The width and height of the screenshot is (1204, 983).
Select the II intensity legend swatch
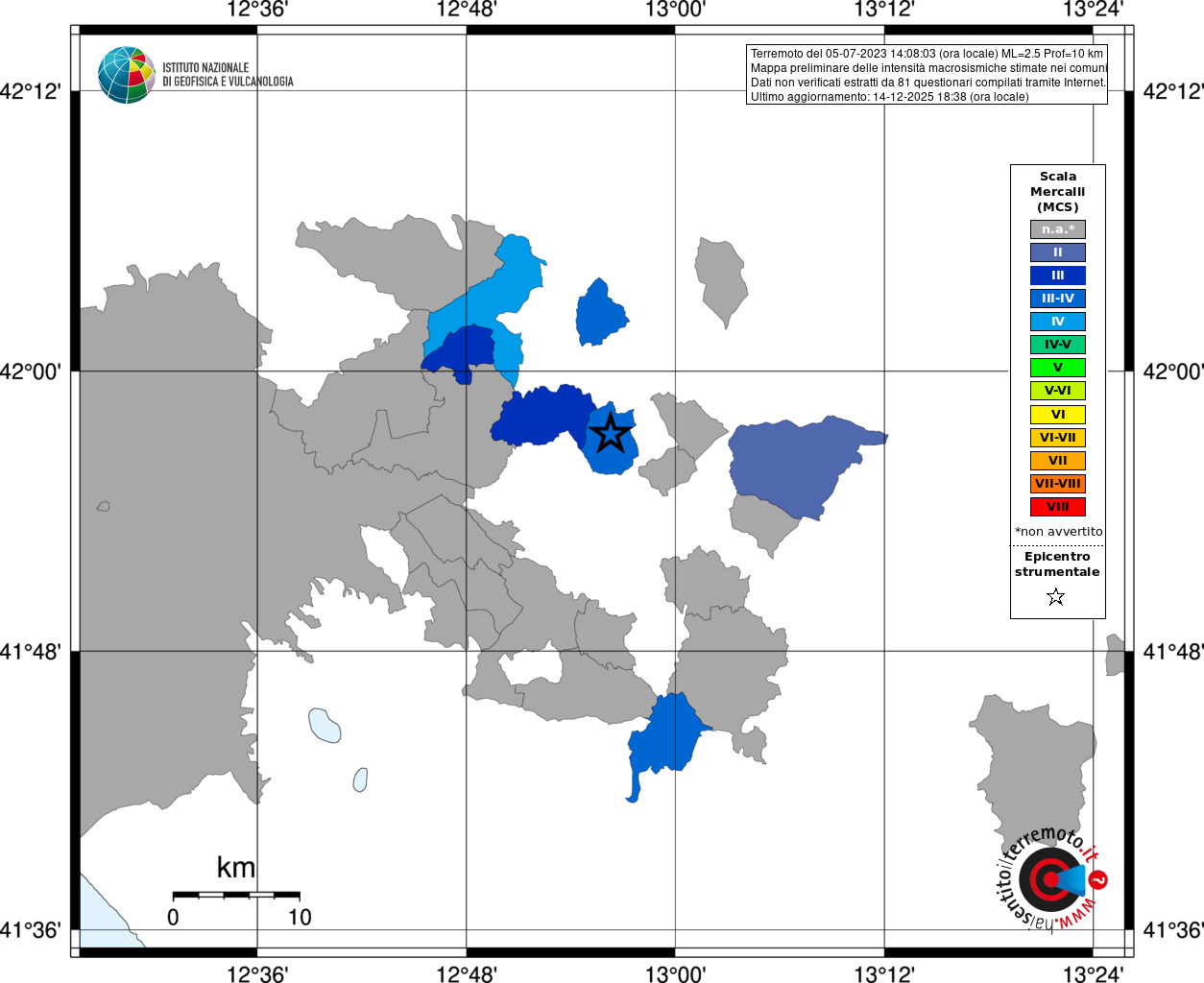point(1058,252)
